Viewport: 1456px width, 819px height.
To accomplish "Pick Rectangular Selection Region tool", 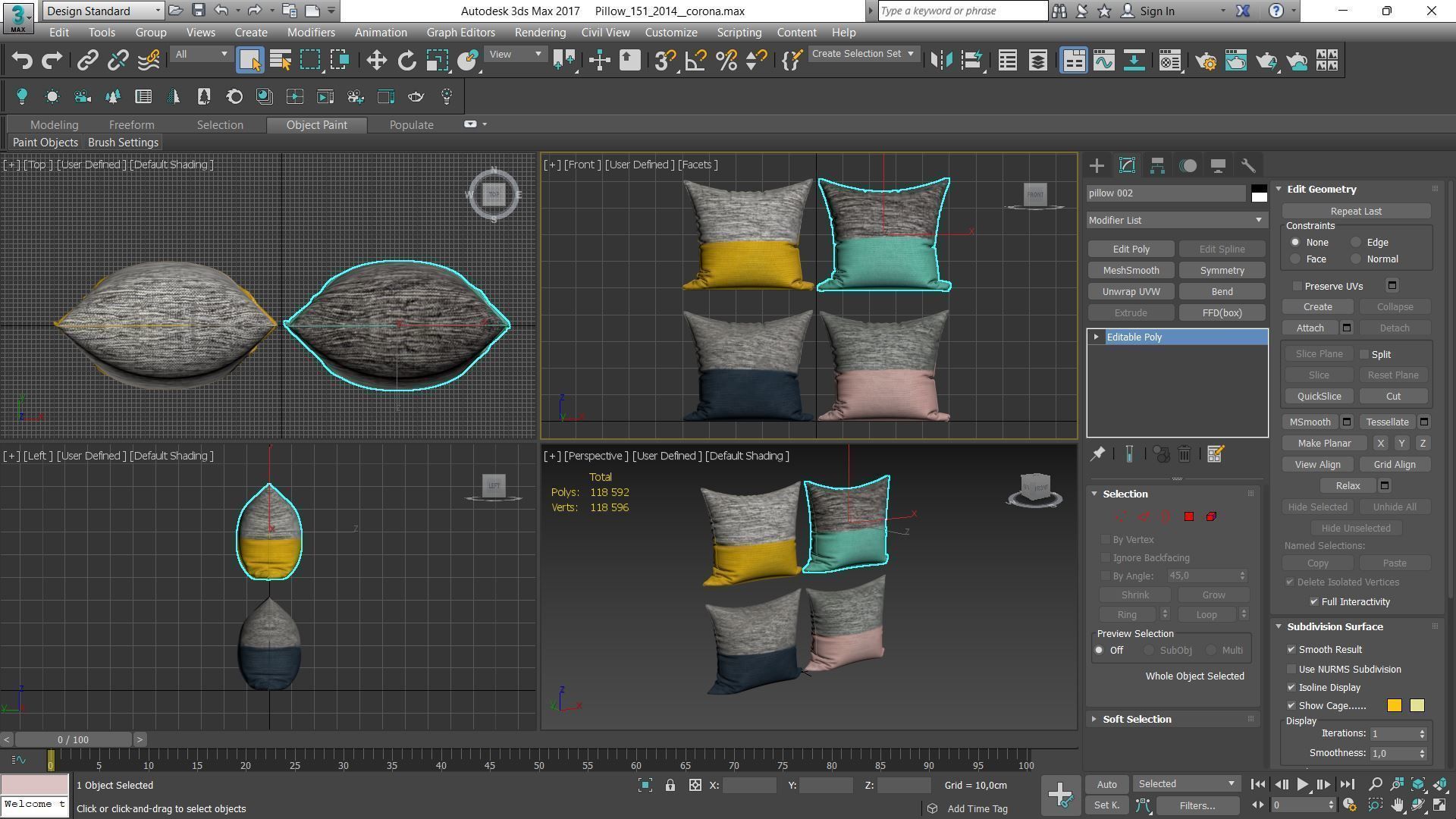I will point(310,61).
